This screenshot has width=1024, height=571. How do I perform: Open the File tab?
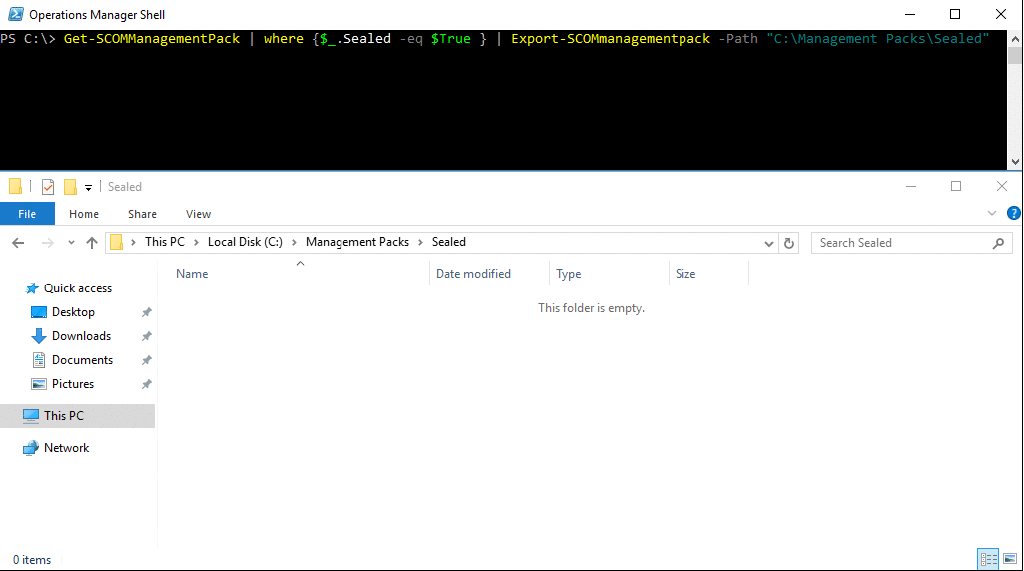pos(27,214)
